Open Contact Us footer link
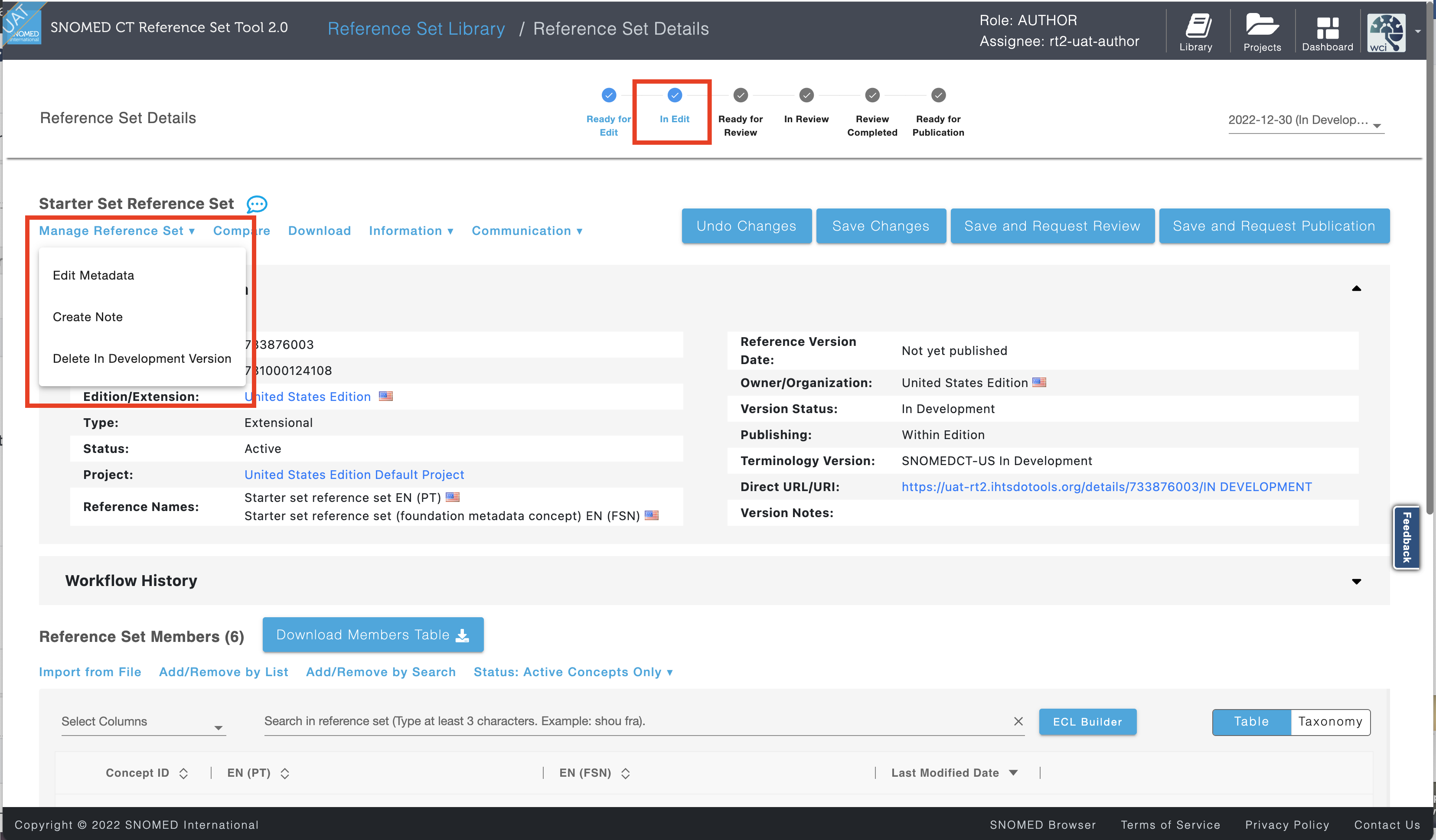 click(1387, 825)
